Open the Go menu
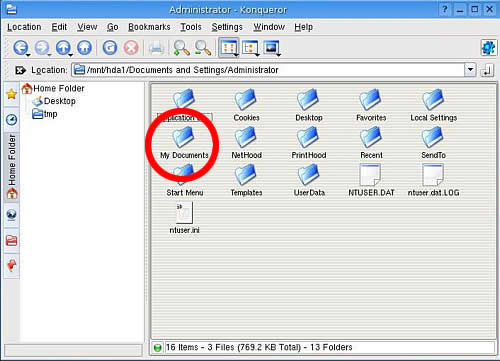Screen dimensions: 500x361 click(113, 27)
